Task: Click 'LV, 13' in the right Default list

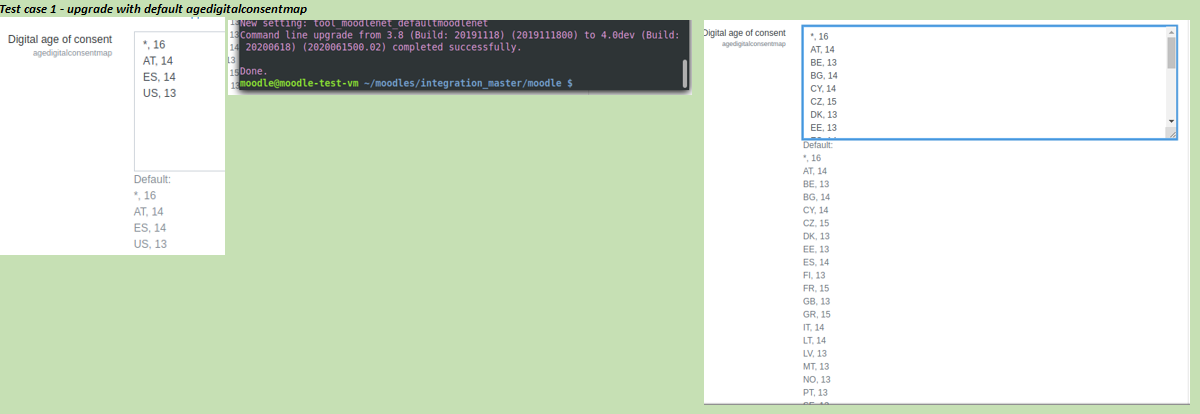Action: (816, 353)
